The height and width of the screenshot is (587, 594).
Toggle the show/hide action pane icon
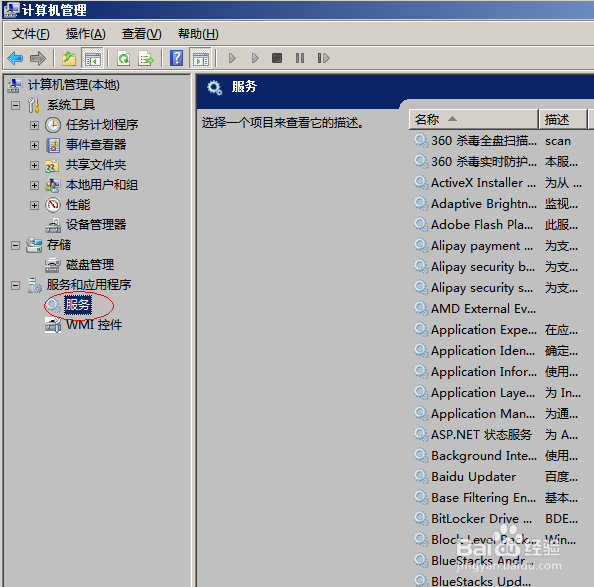tap(201, 58)
